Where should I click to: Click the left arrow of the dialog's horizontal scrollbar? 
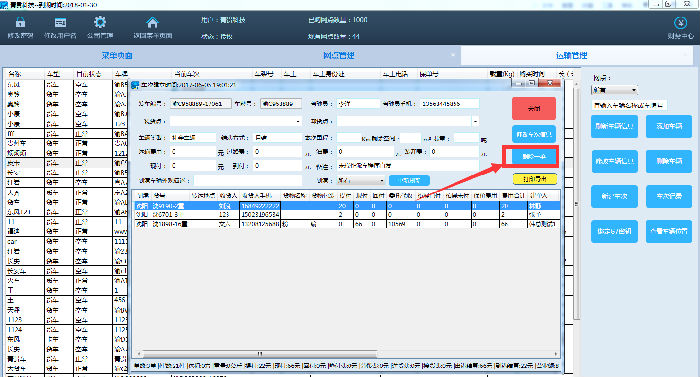pyautogui.click(x=139, y=354)
